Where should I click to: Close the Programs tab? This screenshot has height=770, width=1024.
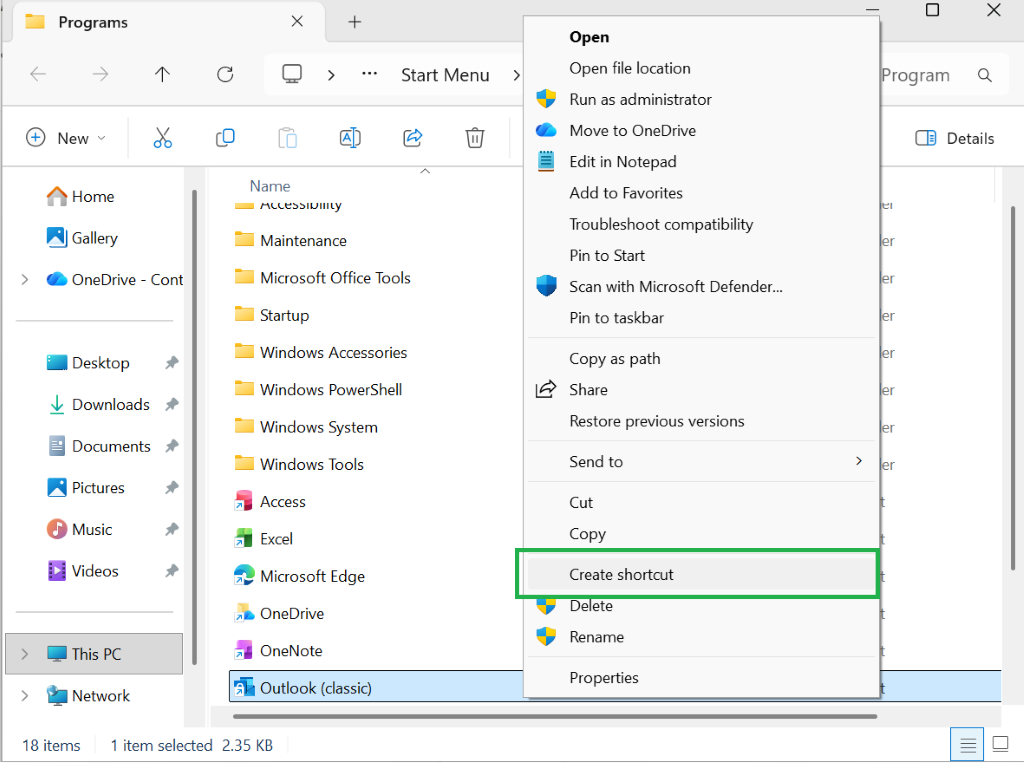(x=297, y=22)
